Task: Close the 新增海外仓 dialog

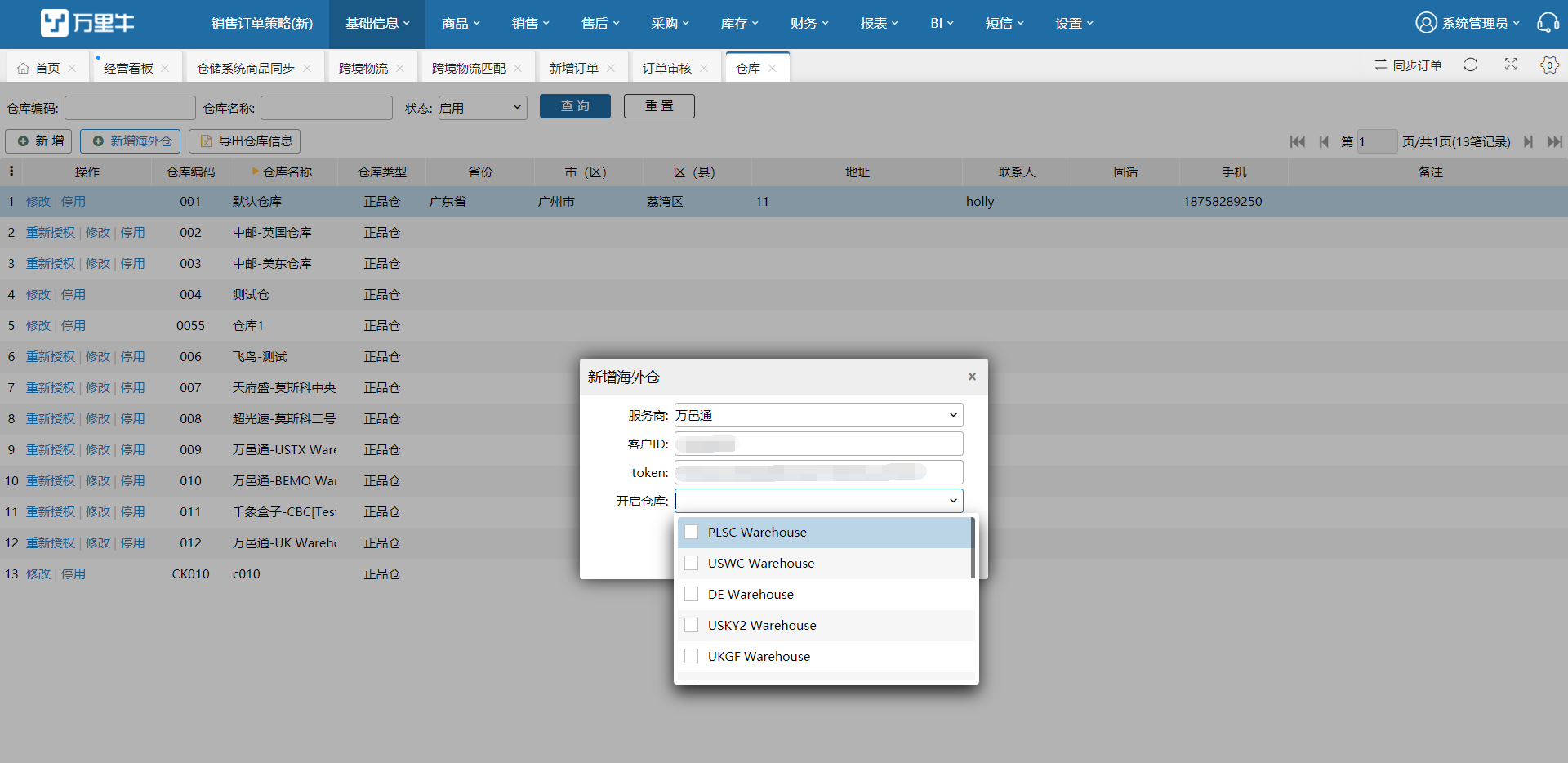Action: (x=972, y=377)
